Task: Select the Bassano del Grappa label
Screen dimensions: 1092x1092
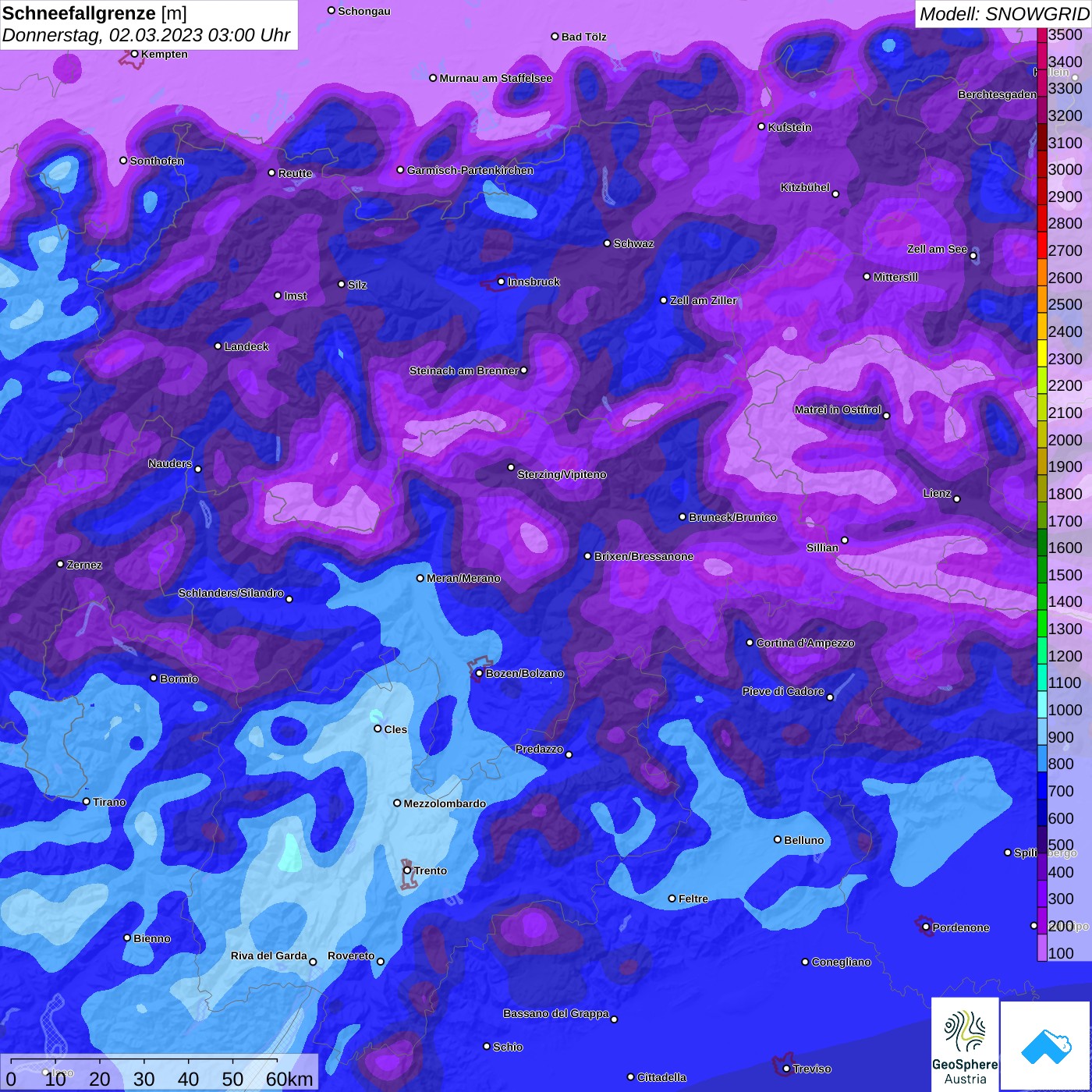Action: 555,1013
